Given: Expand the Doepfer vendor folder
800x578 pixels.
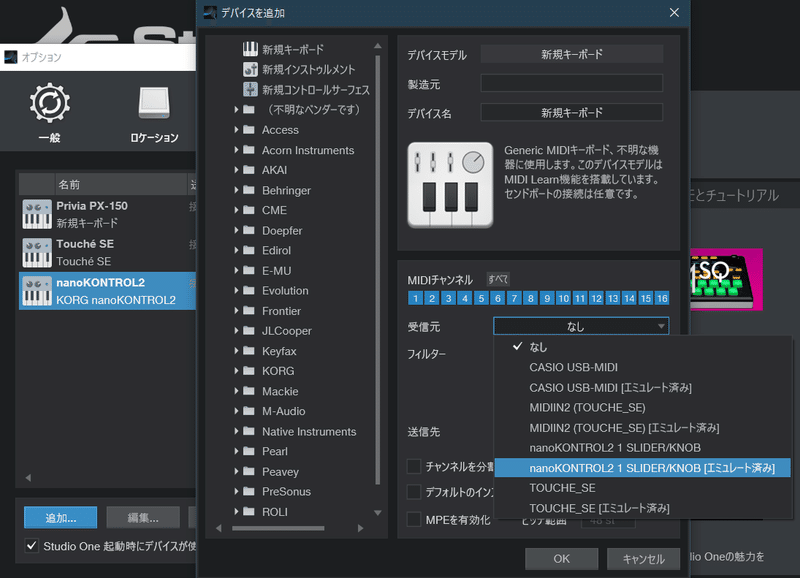Looking at the screenshot, I should pos(236,230).
